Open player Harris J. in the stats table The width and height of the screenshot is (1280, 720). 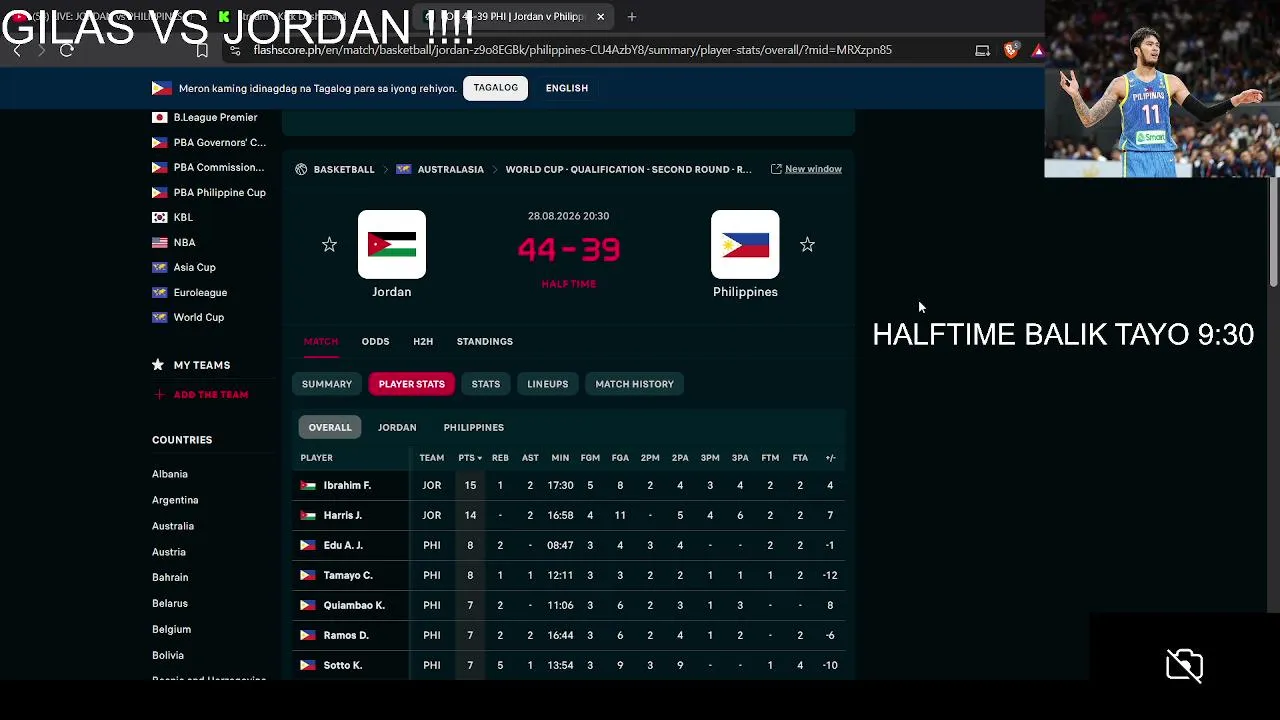343,515
